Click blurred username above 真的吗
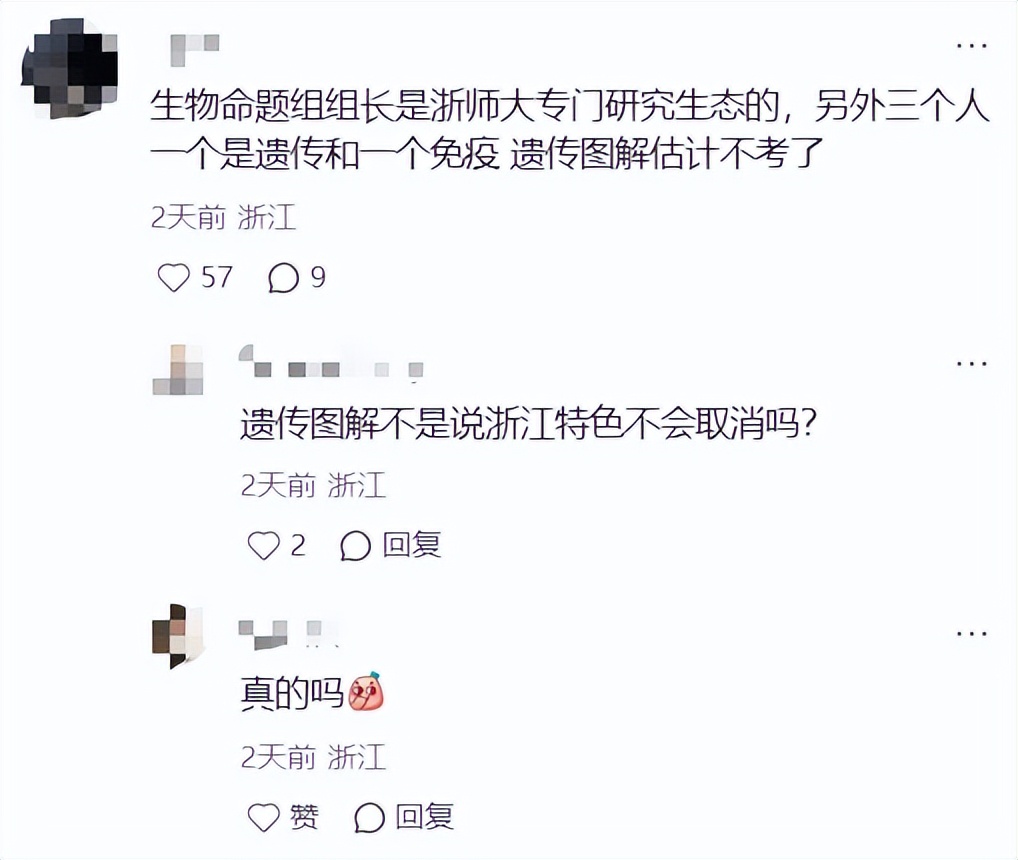Viewport: 1018px width, 860px height. click(288, 634)
